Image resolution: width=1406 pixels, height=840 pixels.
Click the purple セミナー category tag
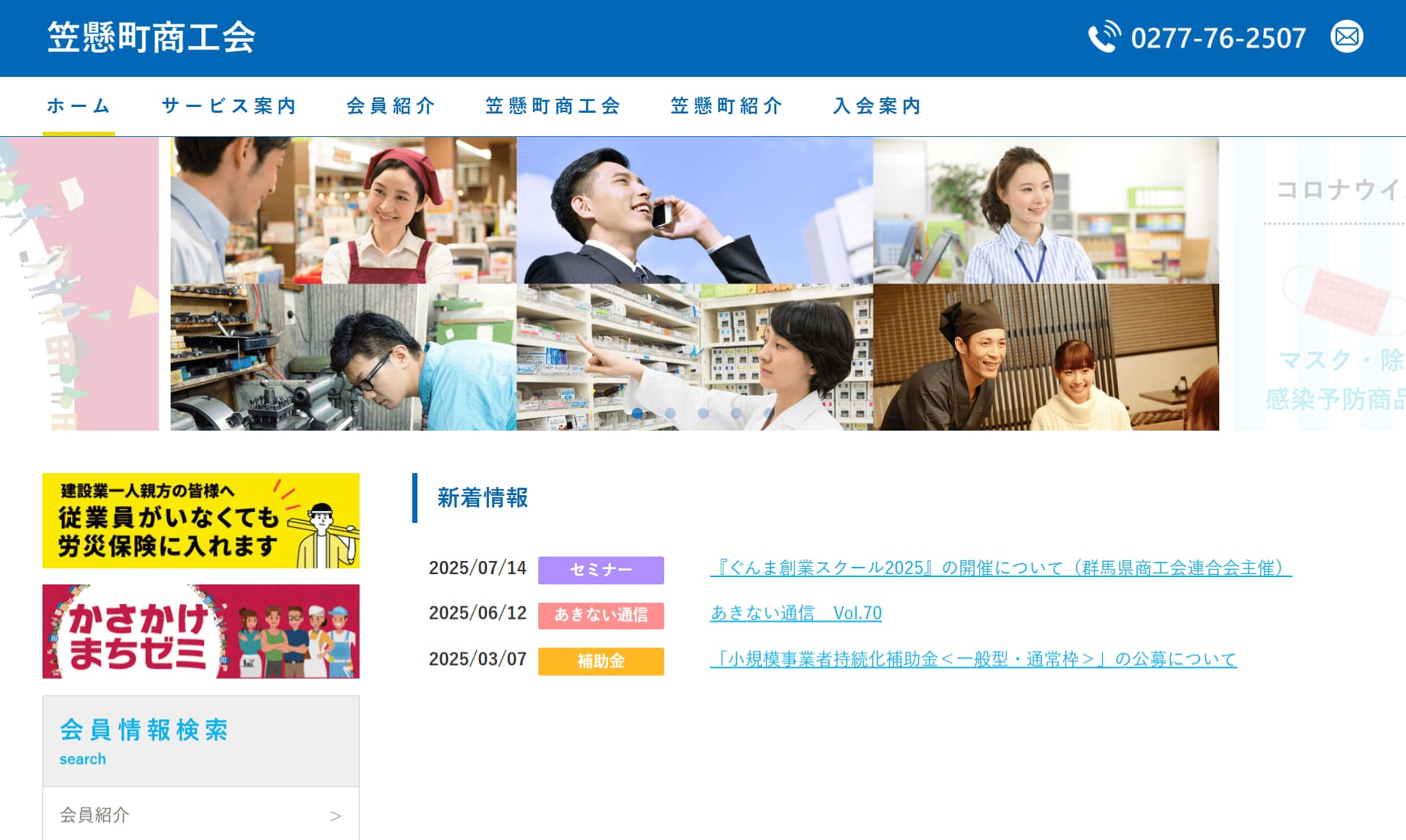[600, 570]
